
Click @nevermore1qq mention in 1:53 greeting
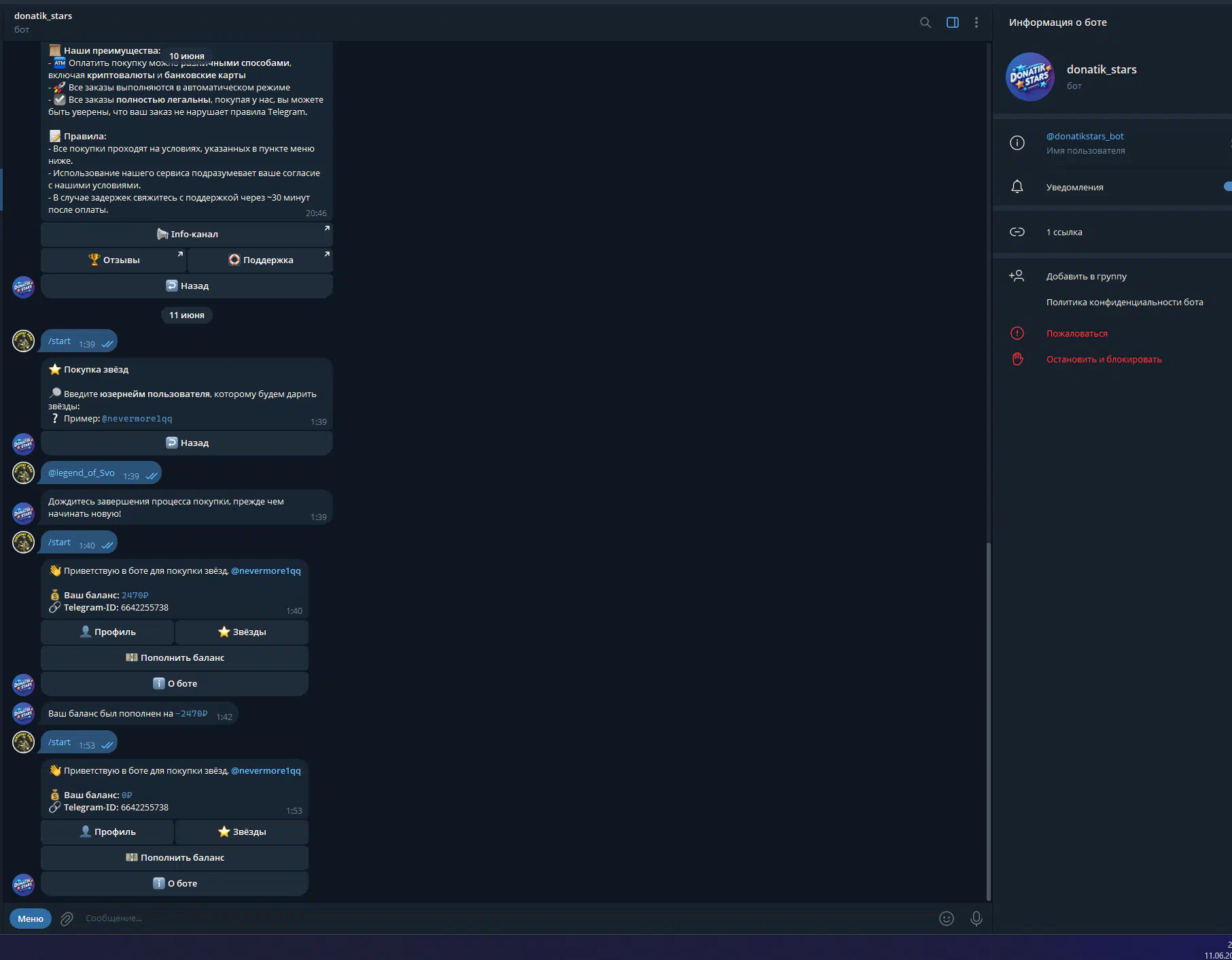[266, 771]
